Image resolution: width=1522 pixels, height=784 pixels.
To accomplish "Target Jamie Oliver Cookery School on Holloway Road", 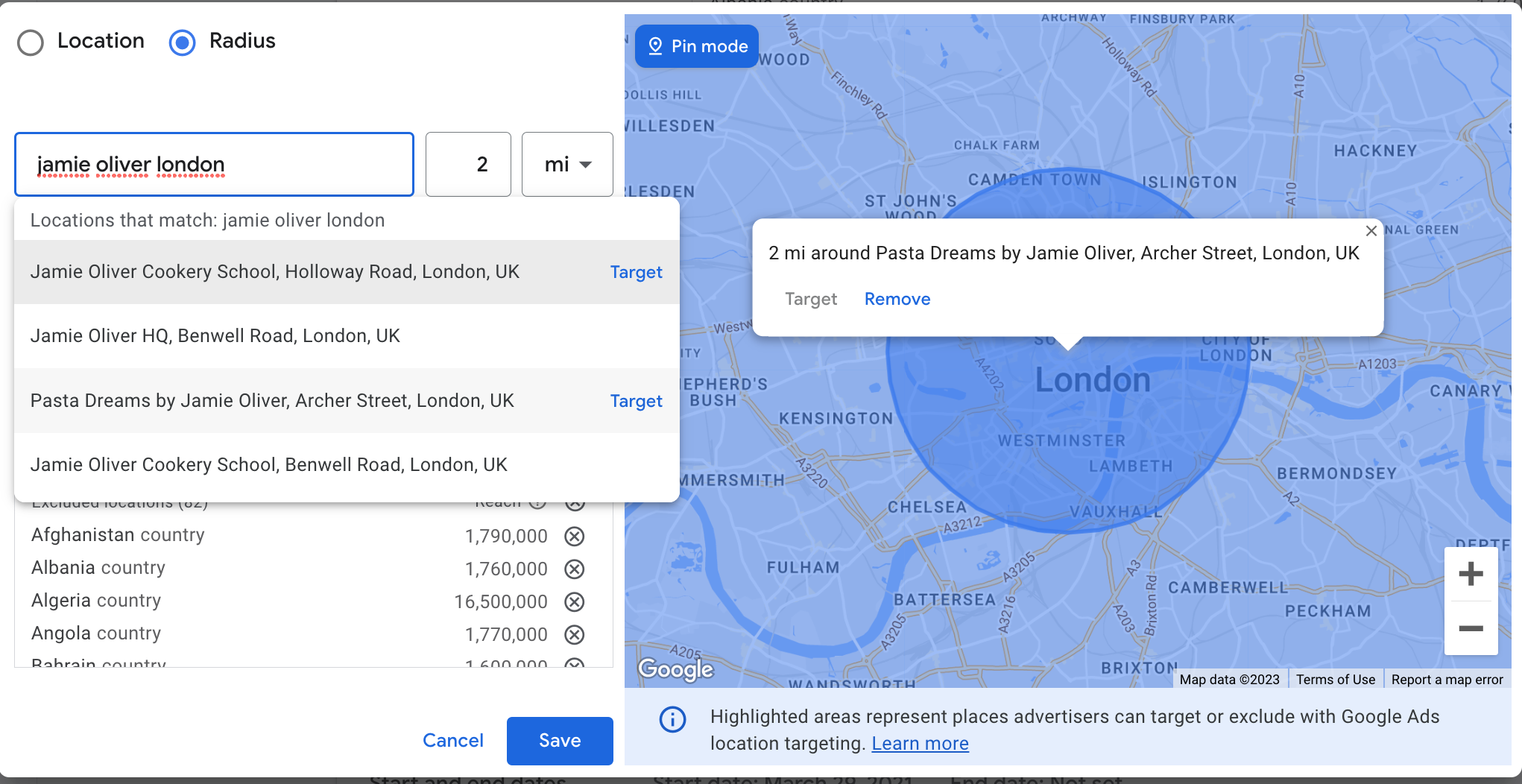I will click(636, 272).
